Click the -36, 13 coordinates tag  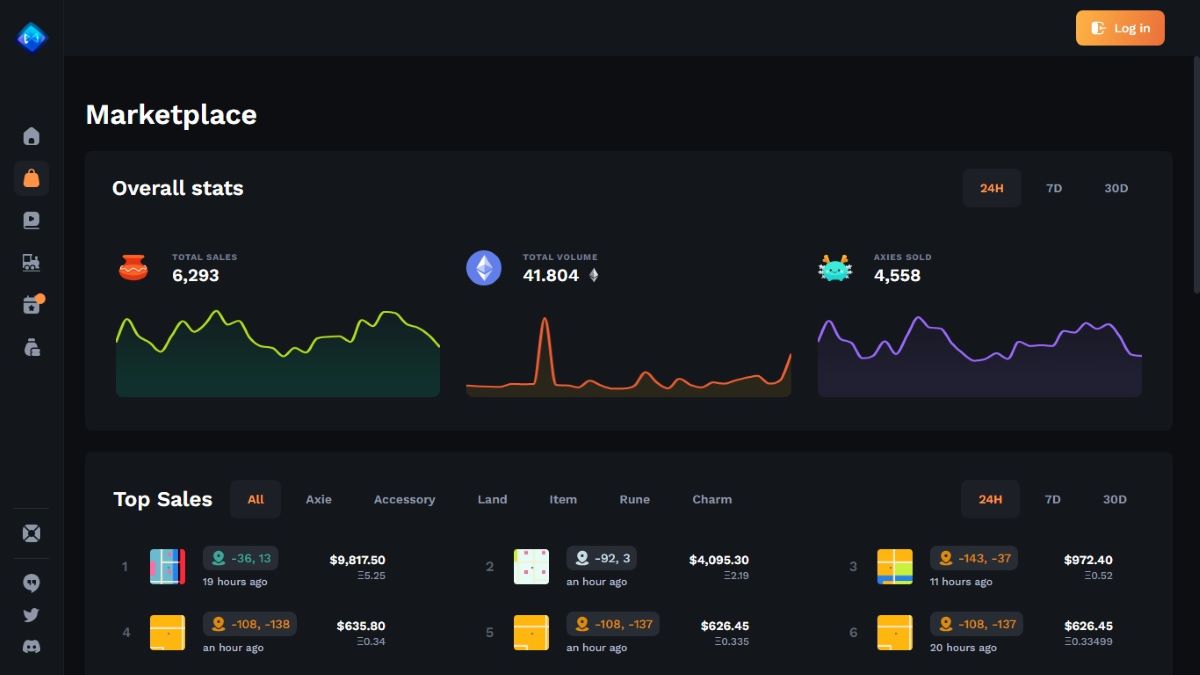(241, 558)
